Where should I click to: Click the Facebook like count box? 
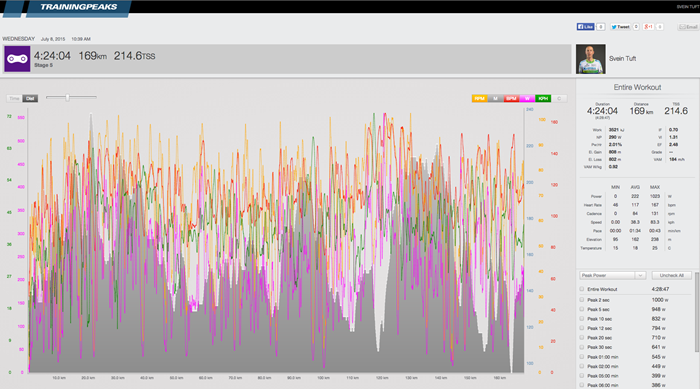coord(600,27)
